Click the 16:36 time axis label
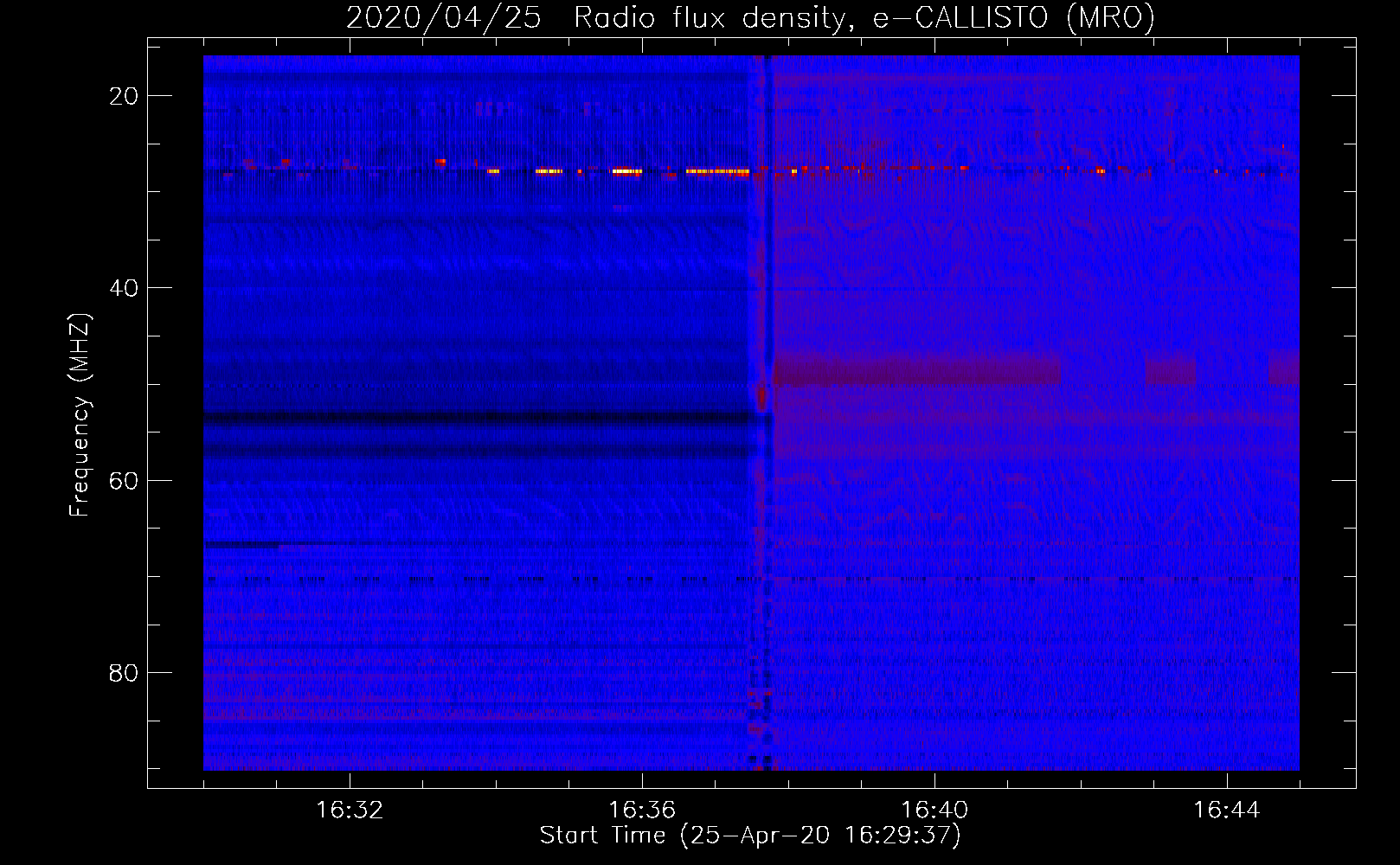 click(x=642, y=811)
